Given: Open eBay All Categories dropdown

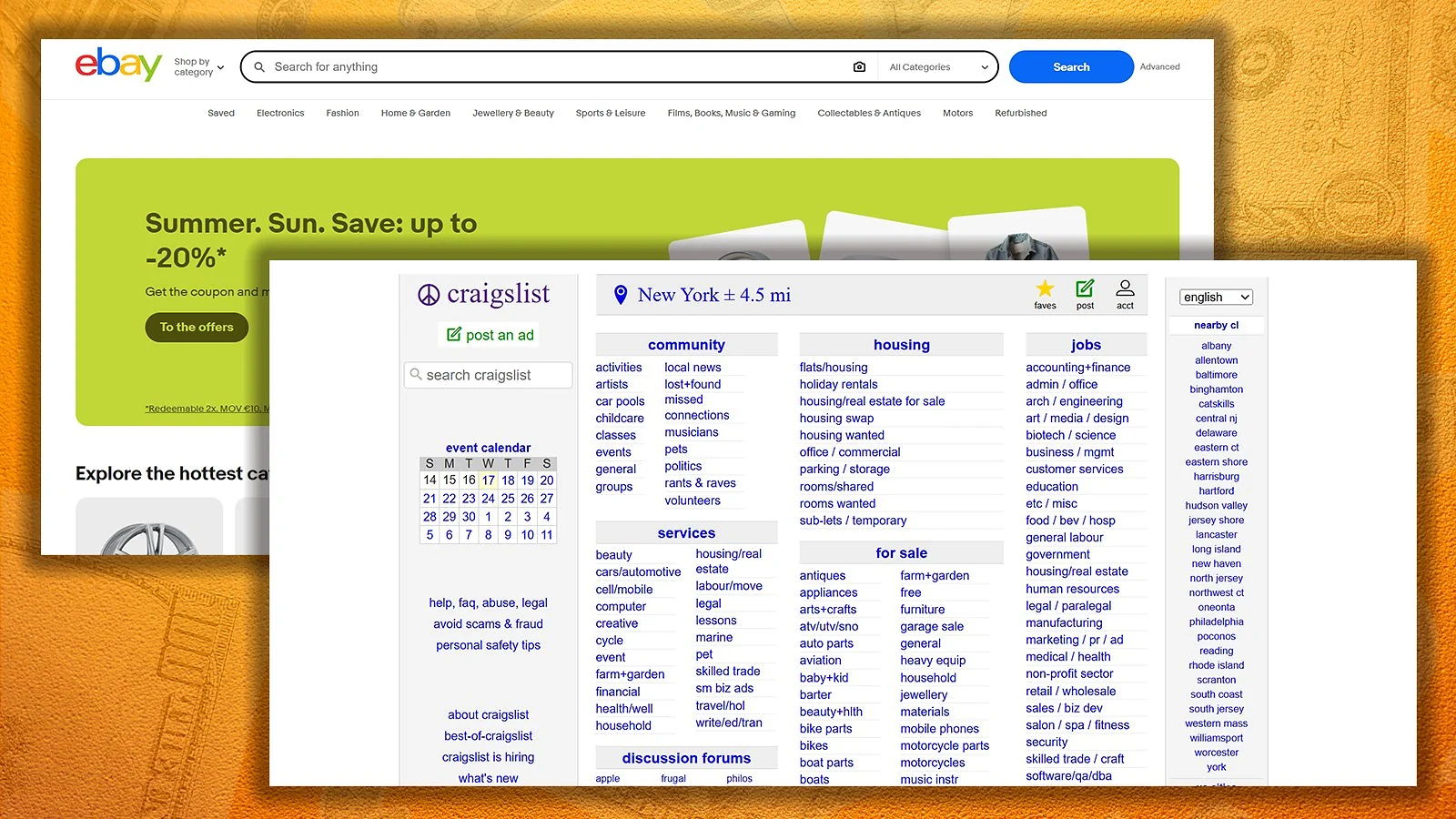Looking at the screenshot, I should coord(938,66).
